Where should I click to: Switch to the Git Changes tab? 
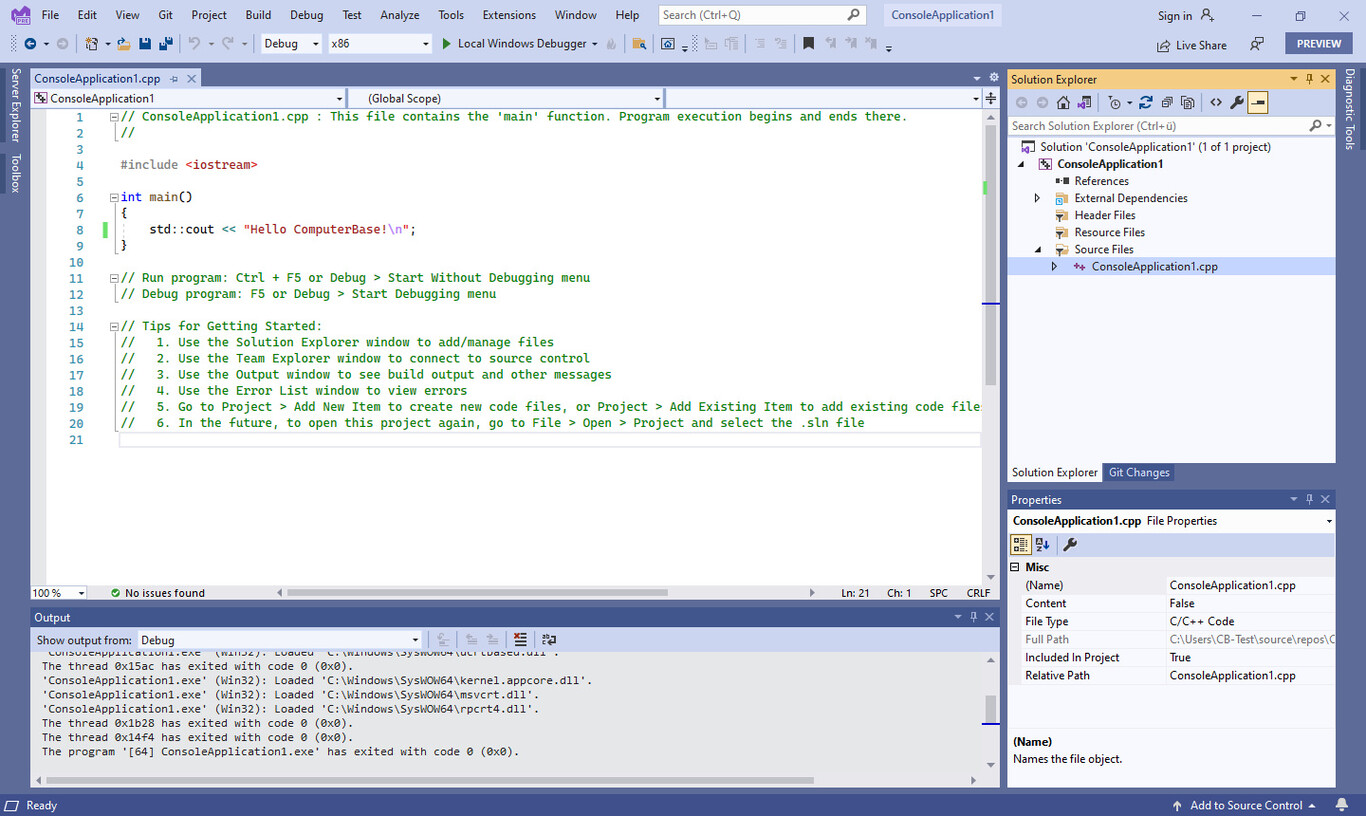(x=1138, y=472)
